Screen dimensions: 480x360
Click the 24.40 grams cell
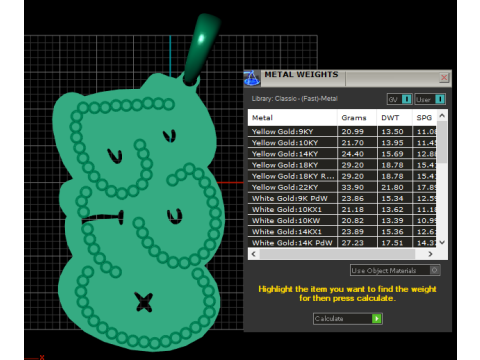tap(357, 154)
